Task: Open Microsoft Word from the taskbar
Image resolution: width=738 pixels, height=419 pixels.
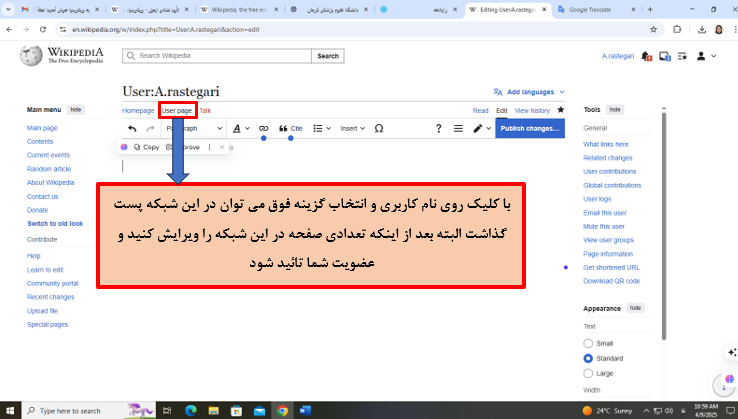Action: [305, 410]
